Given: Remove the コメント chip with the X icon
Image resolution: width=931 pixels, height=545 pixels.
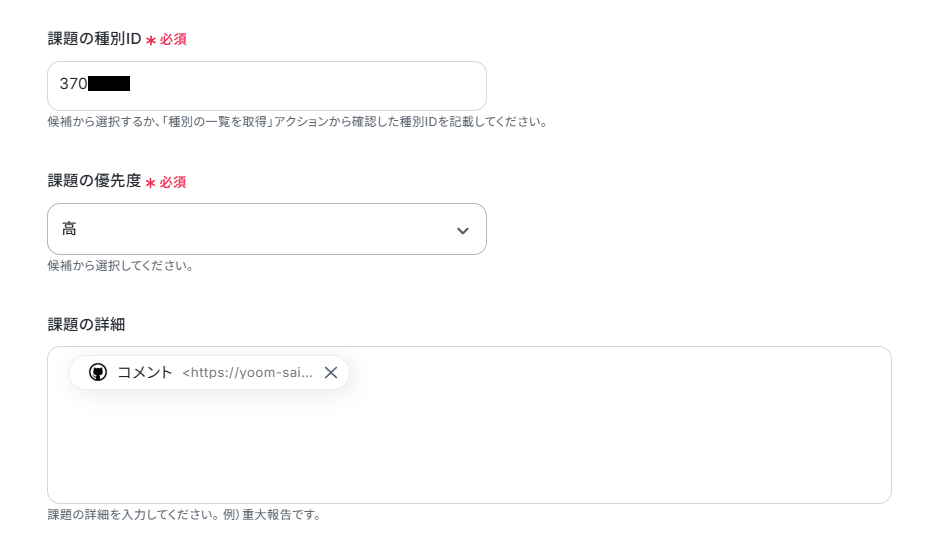Looking at the screenshot, I should 331,372.
